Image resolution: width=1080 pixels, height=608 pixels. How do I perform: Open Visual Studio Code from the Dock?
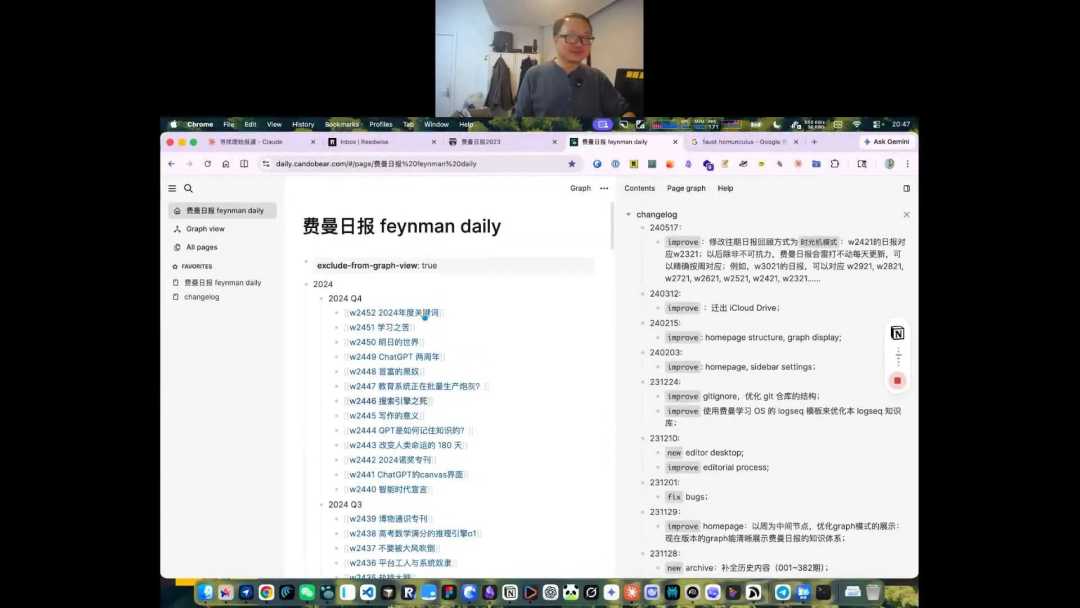(x=368, y=592)
